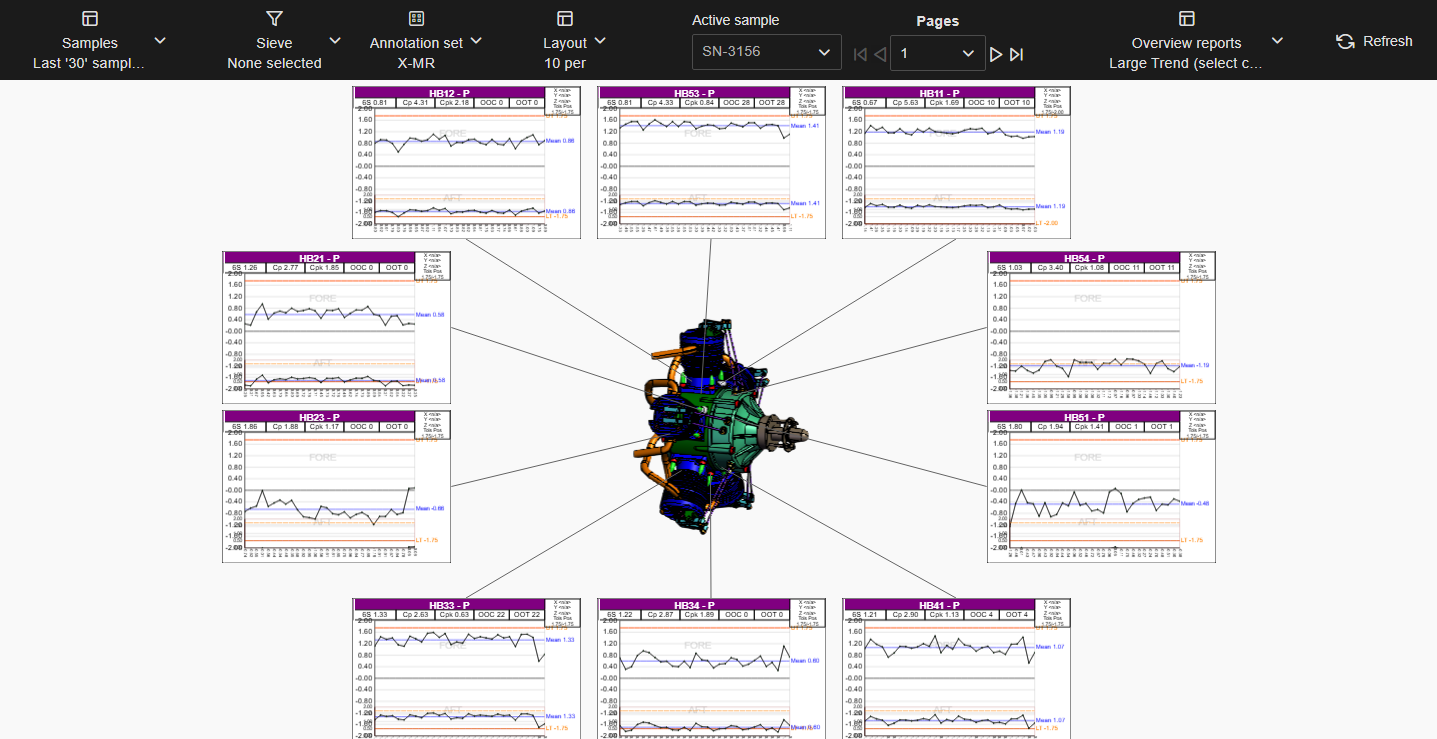Screen dimensions: 1437x739
Task: Open the Layout menu chevron
Action: tap(600, 41)
